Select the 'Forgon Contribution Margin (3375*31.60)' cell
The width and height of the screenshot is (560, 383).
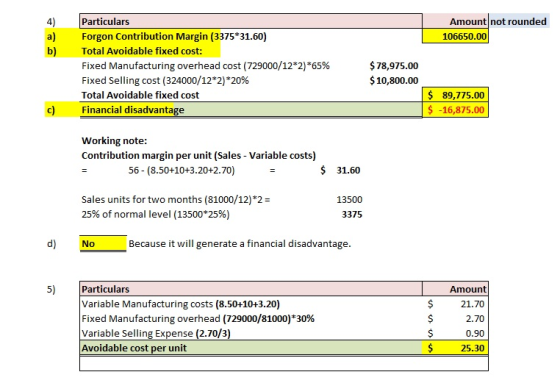(174, 36)
